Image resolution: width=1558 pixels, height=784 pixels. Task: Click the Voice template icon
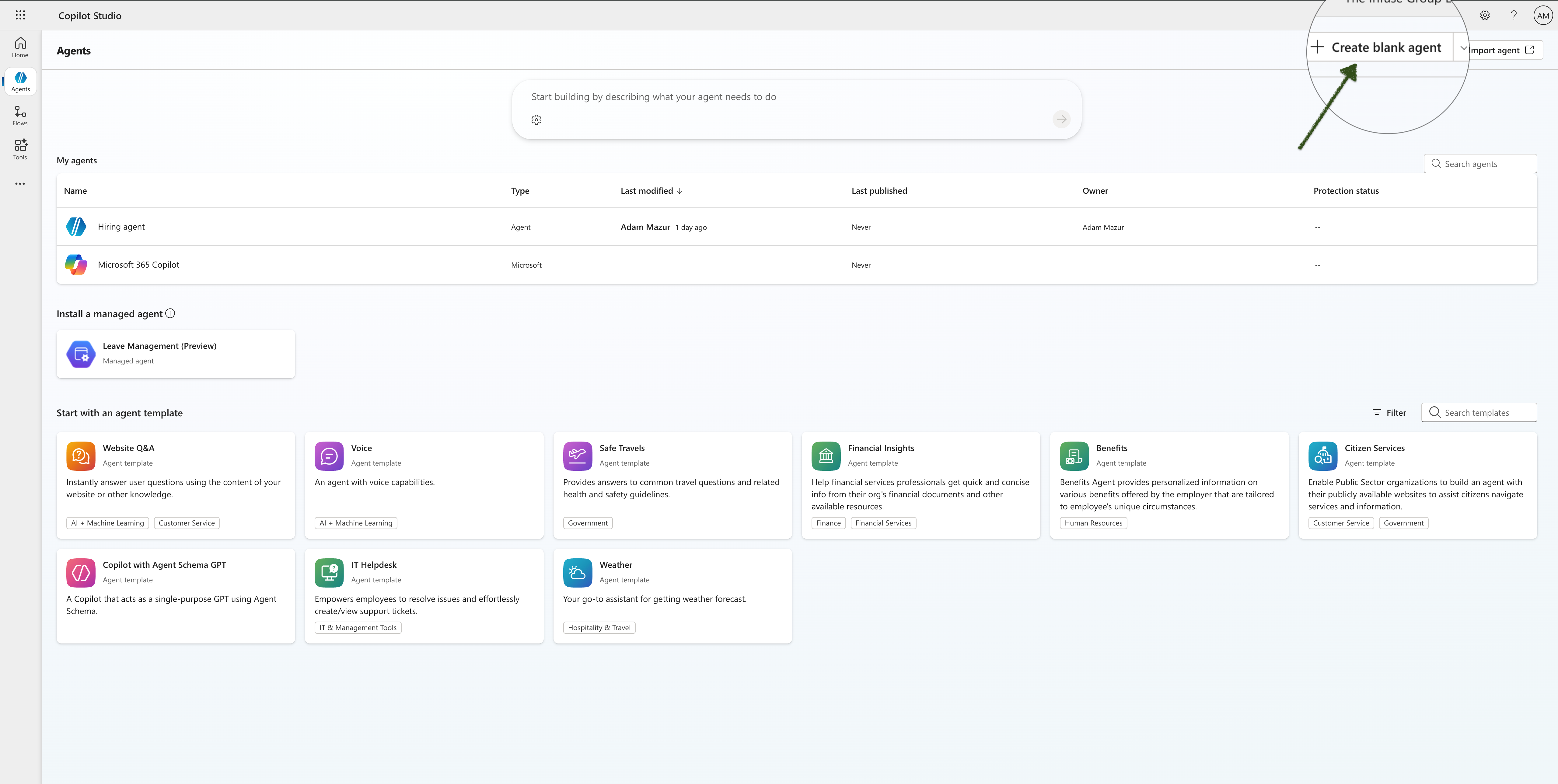329,456
